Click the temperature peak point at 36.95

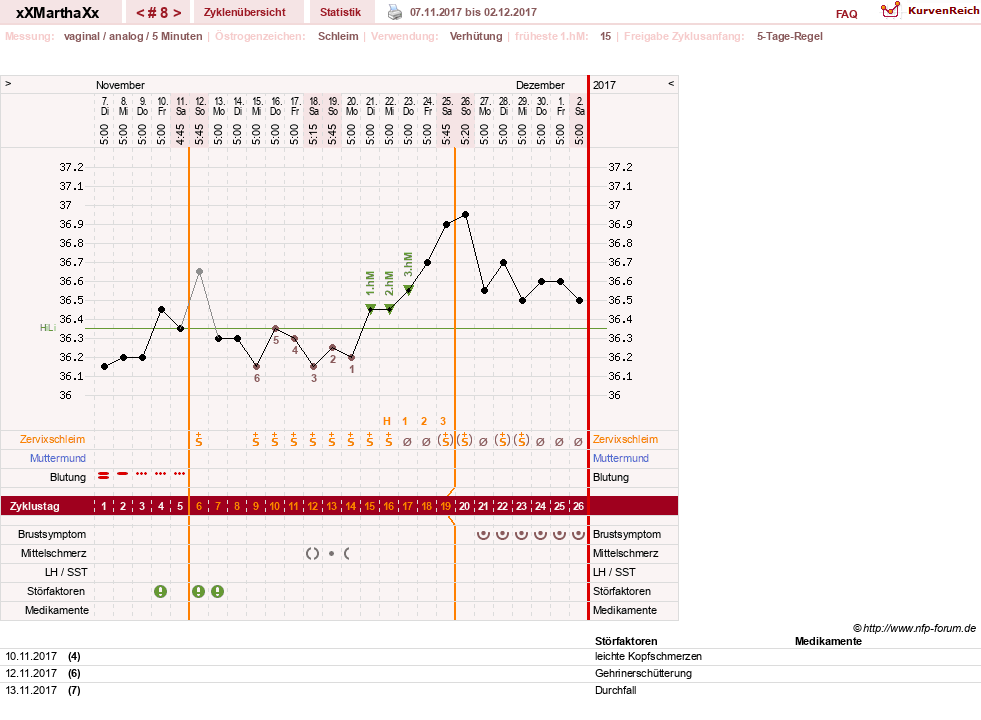465,215
